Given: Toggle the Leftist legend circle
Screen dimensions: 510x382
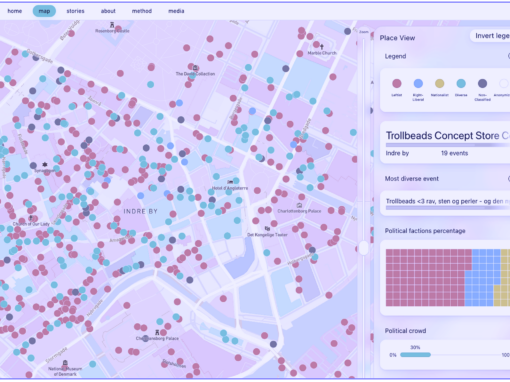Looking at the screenshot, I should 397,83.
